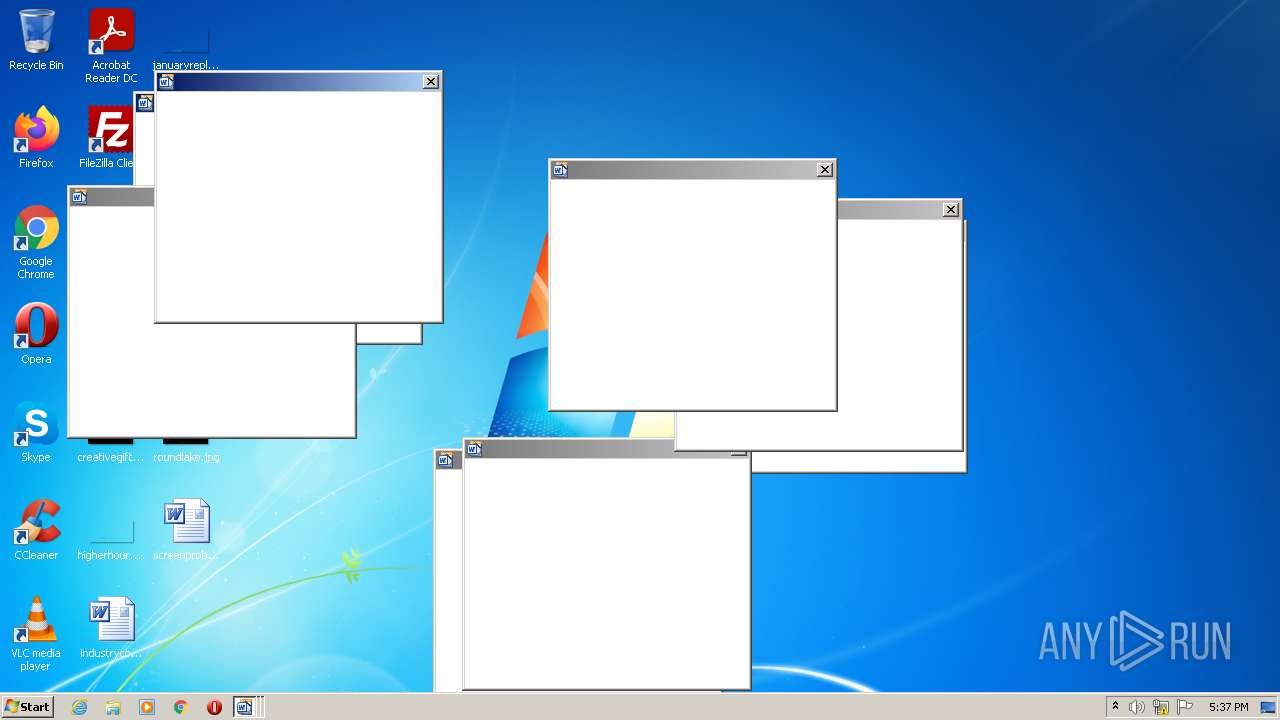The height and width of the screenshot is (720, 1280).
Task: Select the roundlake.jpg file label
Action: [x=186, y=457]
